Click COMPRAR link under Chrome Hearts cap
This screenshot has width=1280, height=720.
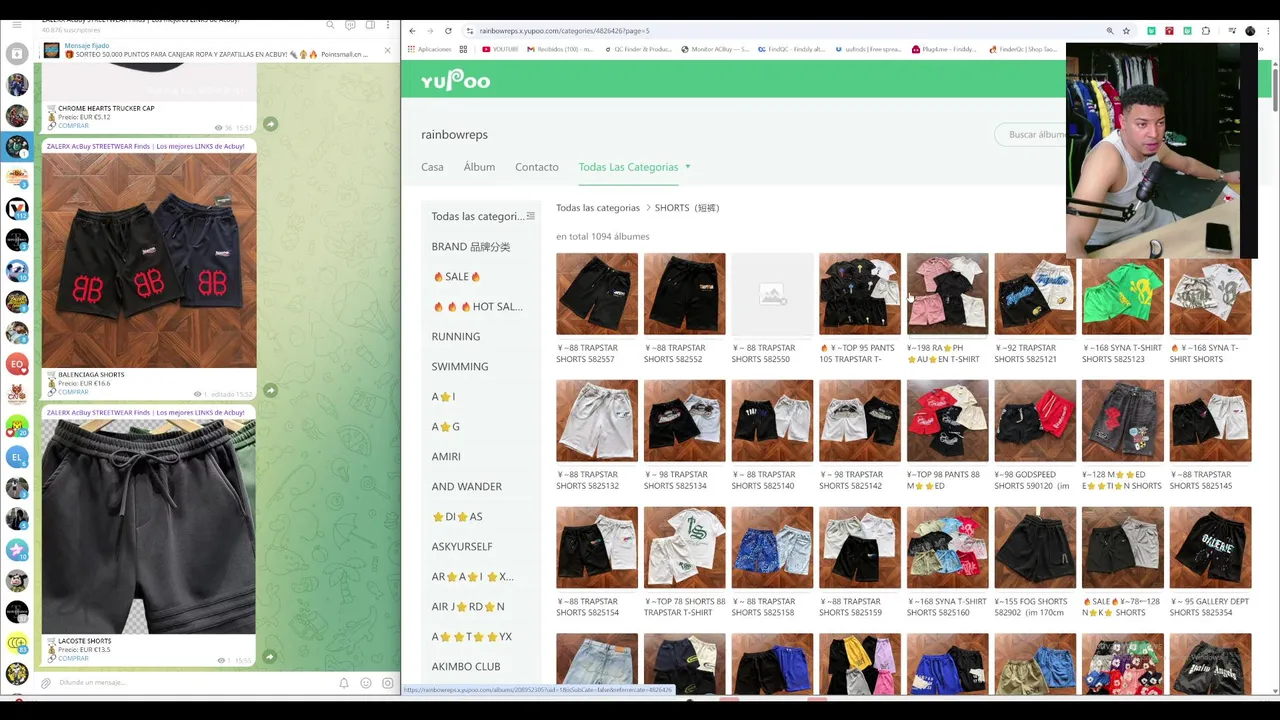[x=73, y=125]
